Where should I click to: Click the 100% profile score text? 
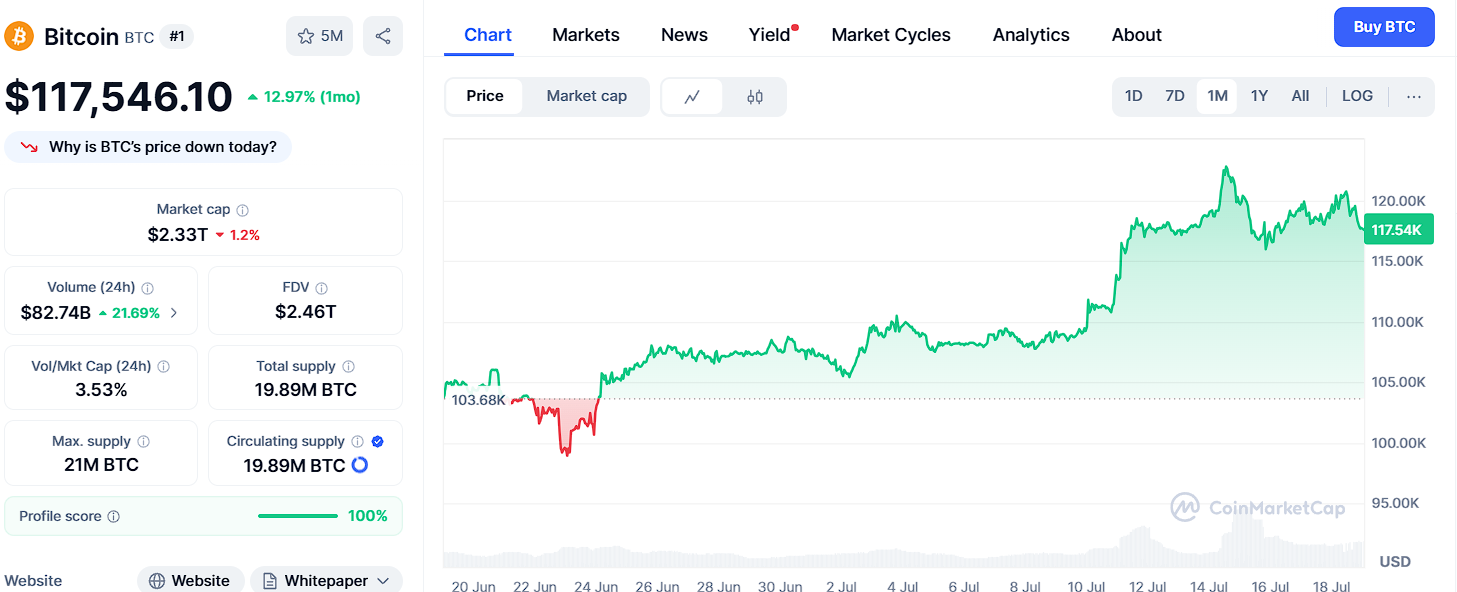point(368,516)
